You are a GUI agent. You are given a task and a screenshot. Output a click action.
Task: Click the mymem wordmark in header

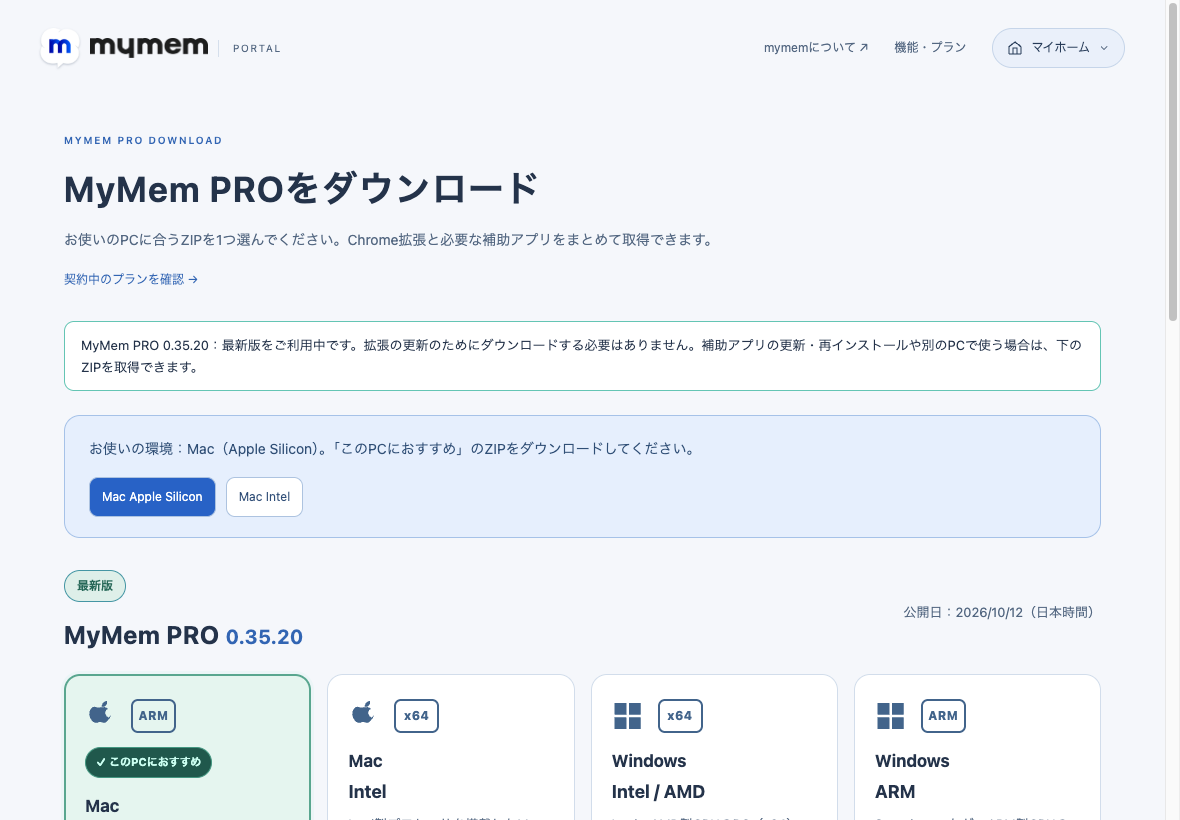(148, 47)
